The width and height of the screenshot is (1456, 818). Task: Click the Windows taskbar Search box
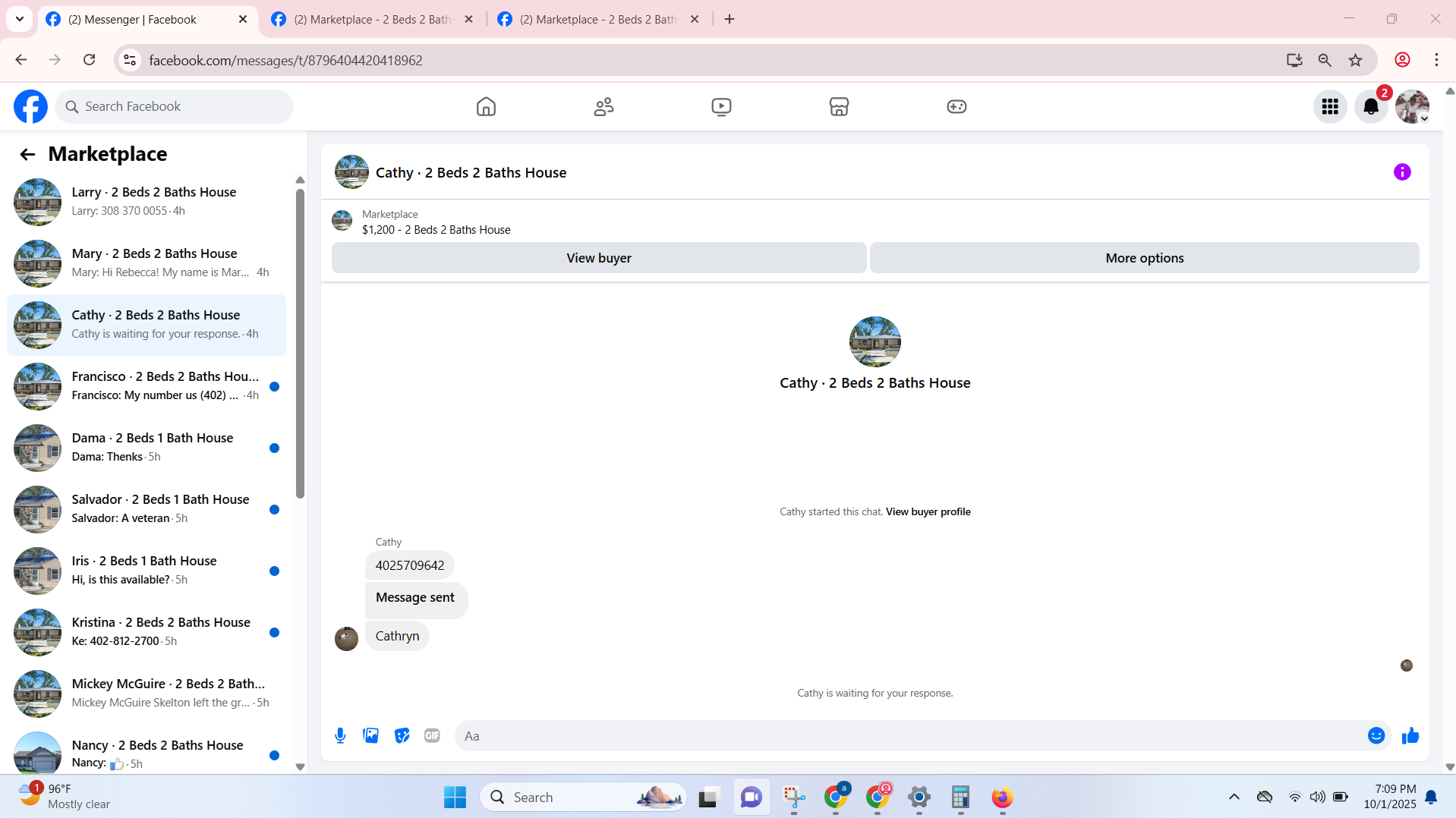pyautogui.click(x=583, y=797)
